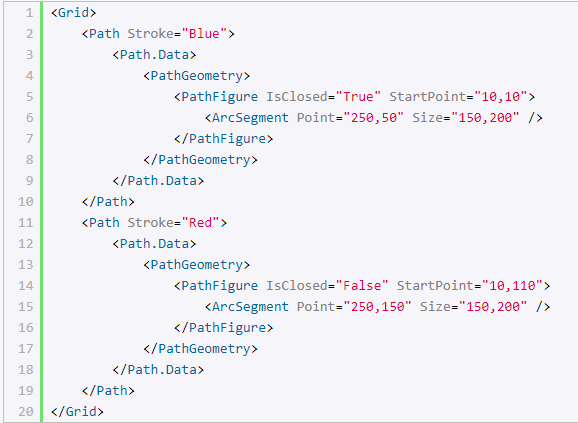Click the closing Grid tag
This screenshot has height=423, width=578.
[x=77, y=412]
